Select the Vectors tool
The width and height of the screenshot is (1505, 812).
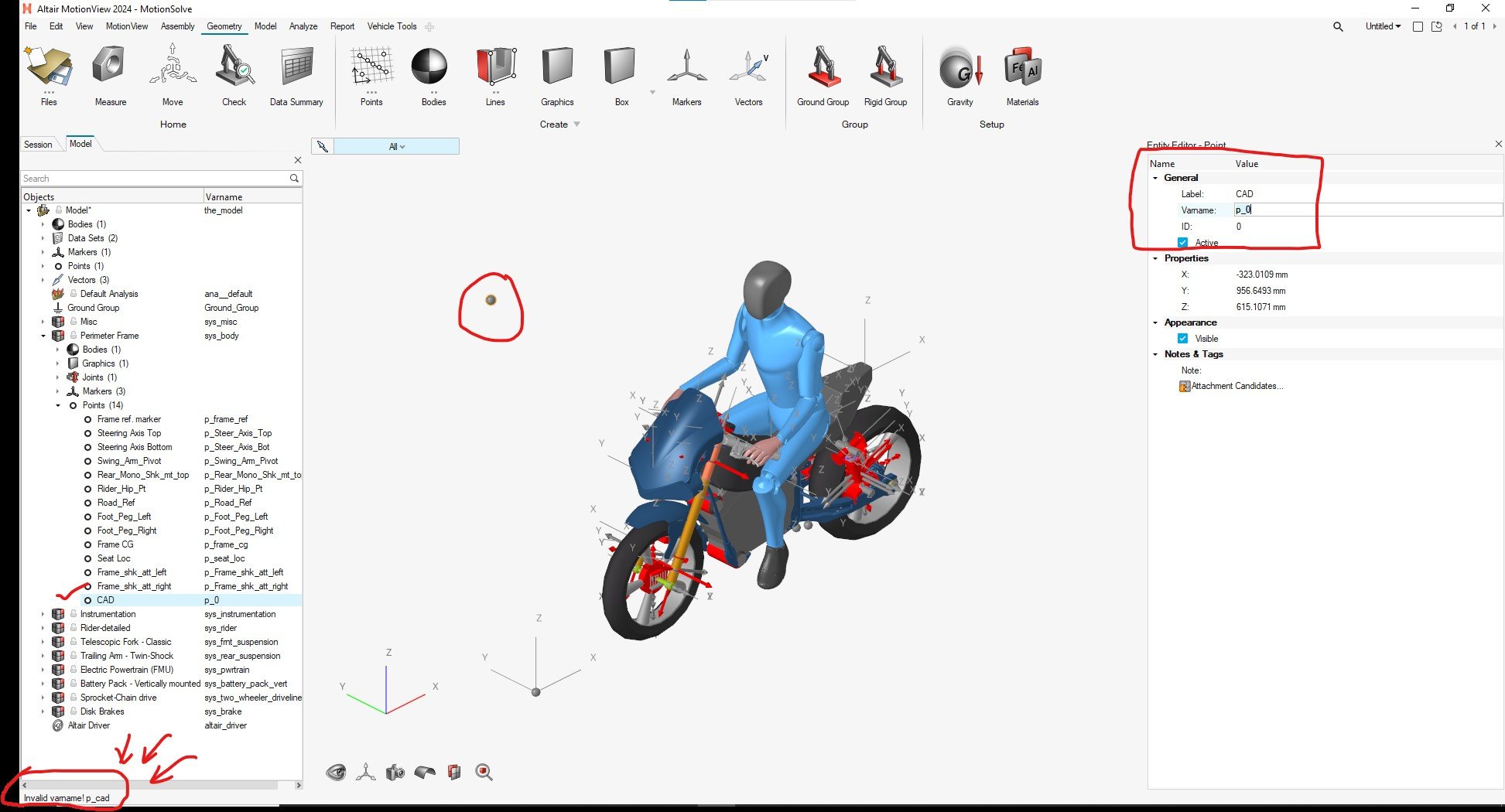pos(748,75)
